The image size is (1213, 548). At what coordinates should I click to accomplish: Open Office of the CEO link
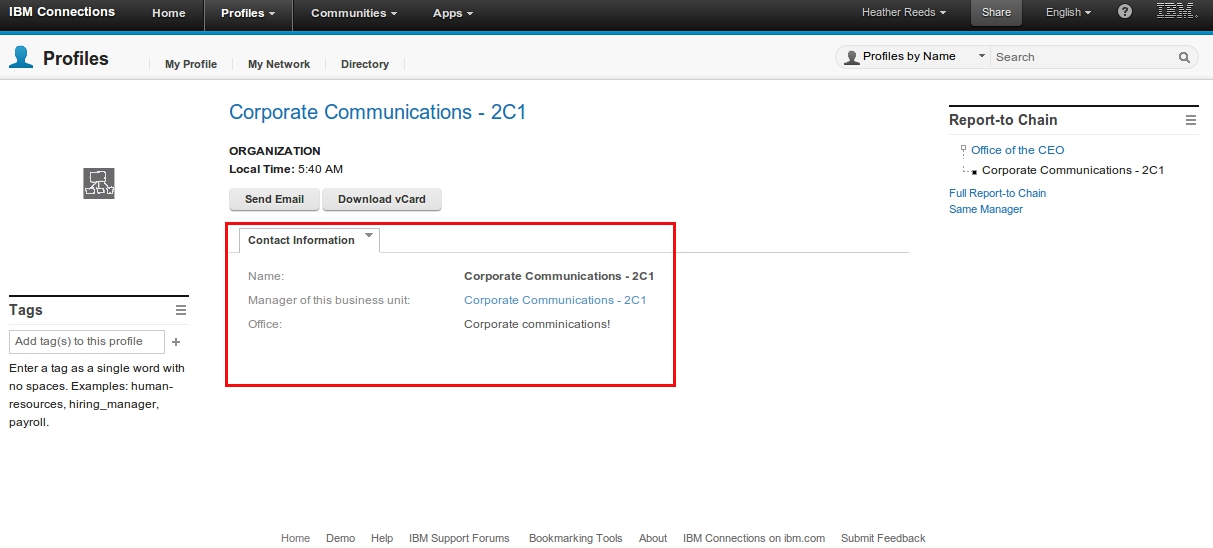(1017, 150)
